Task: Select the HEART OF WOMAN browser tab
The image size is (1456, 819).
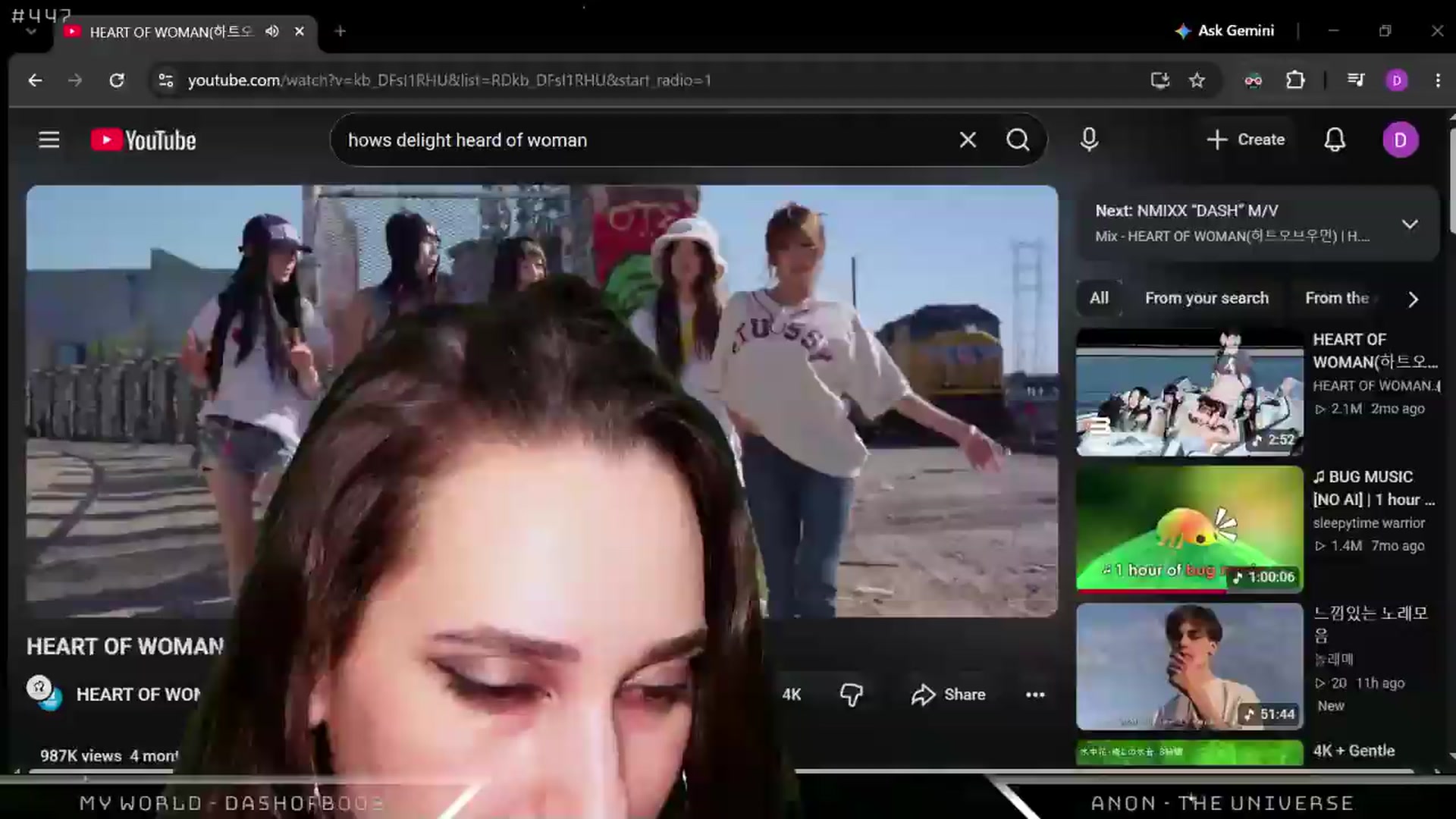Action: coord(170,32)
